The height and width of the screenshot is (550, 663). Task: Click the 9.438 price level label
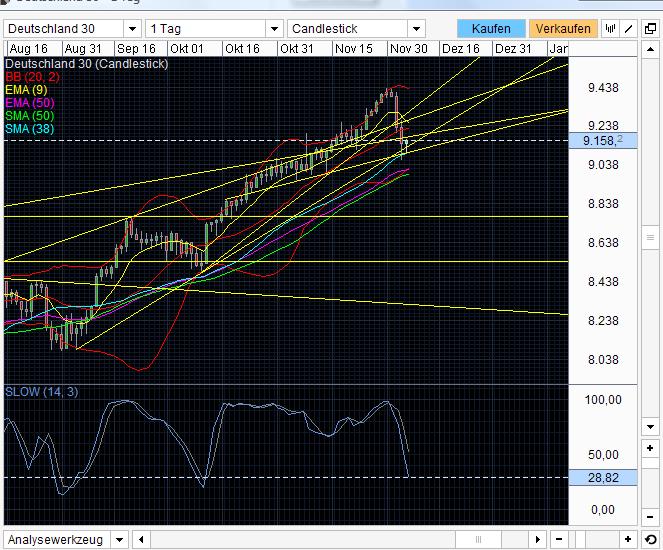click(x=603, y=88)
